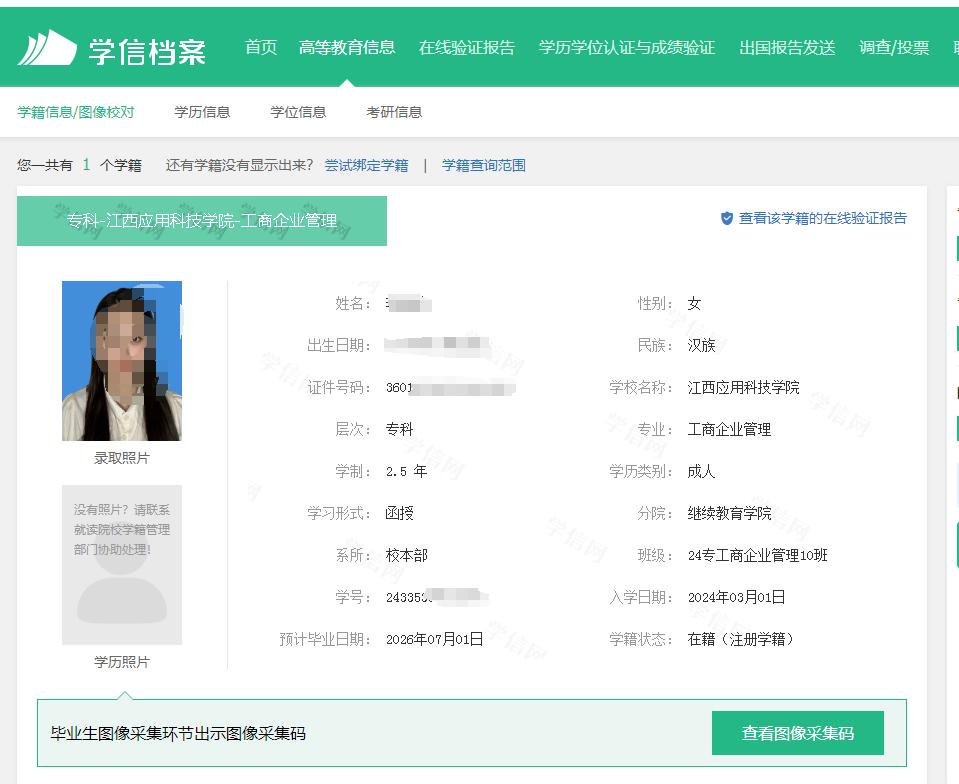
Task: Open 在线验证报告 navigation item
Action: pyautogui.click(x=466, y=47)
